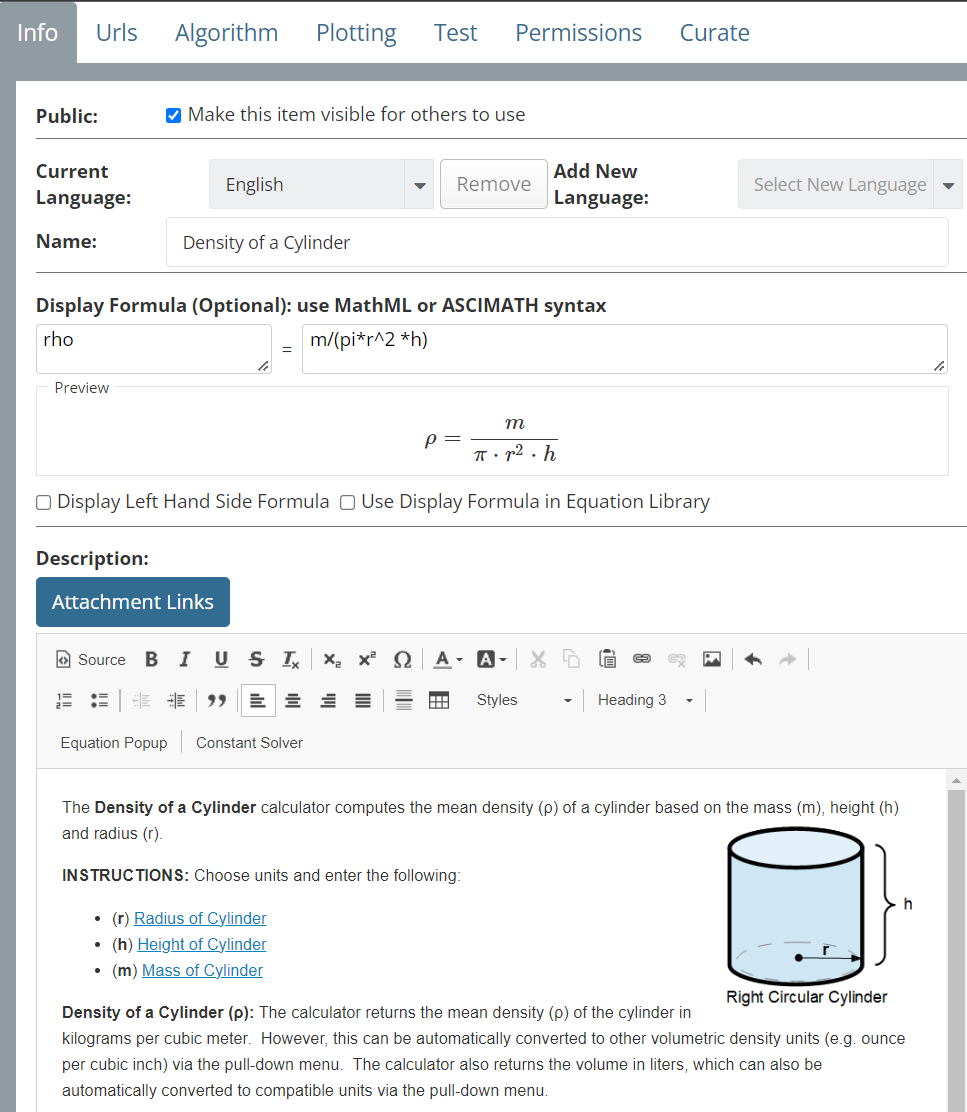Enable Display Left Hand Side Formula
The width and height of the screenshot is (967, 1112).
pos(44,502)
